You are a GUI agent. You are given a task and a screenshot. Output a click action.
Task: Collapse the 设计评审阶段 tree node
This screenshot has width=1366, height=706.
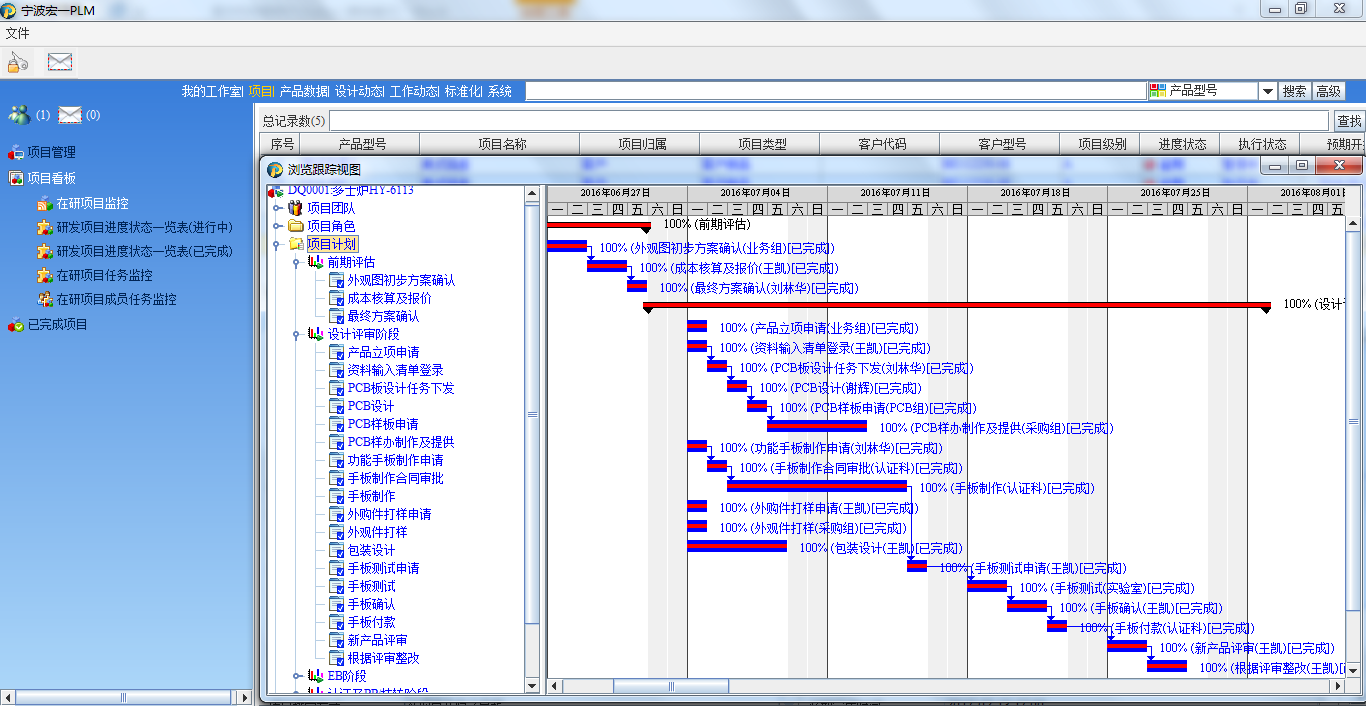297,334
